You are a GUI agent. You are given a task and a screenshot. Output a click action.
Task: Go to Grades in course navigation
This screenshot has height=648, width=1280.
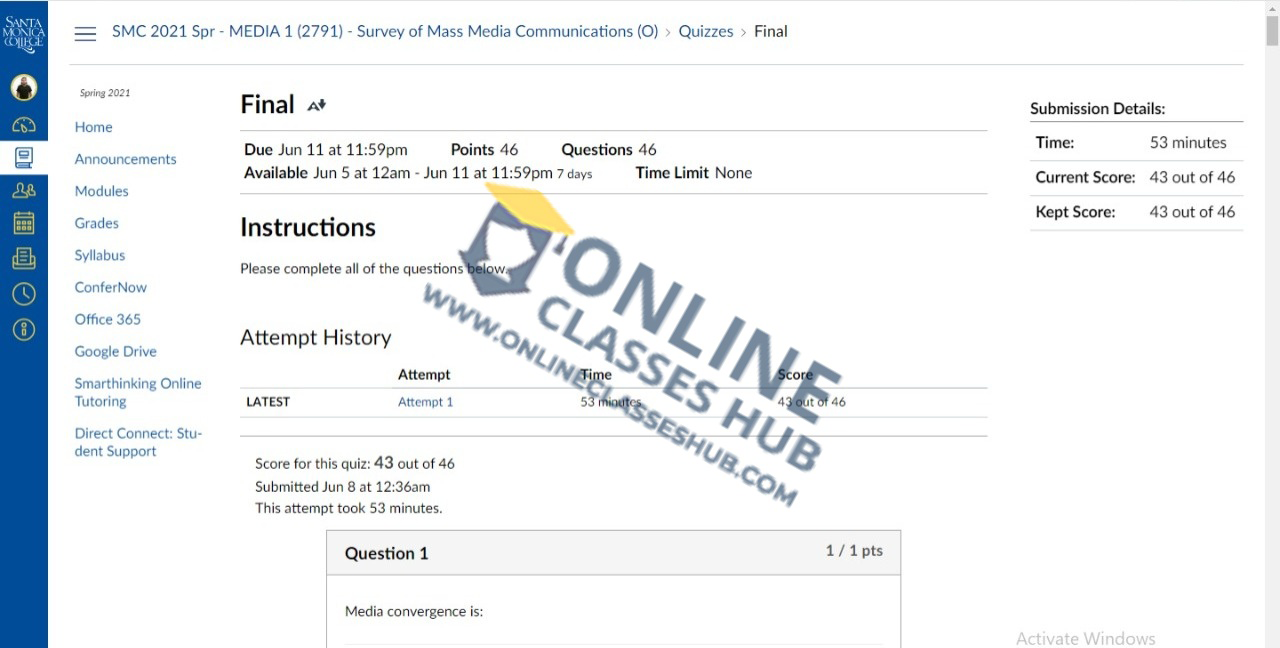point(96,223)
